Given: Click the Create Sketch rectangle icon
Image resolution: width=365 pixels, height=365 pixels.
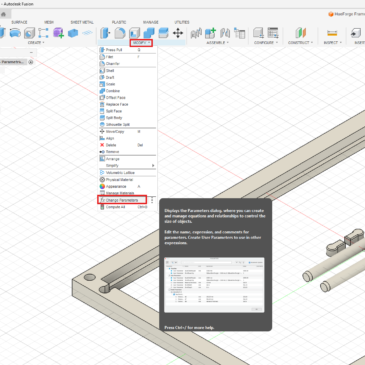Looking at the screenshot, I should tap(44, 33).
